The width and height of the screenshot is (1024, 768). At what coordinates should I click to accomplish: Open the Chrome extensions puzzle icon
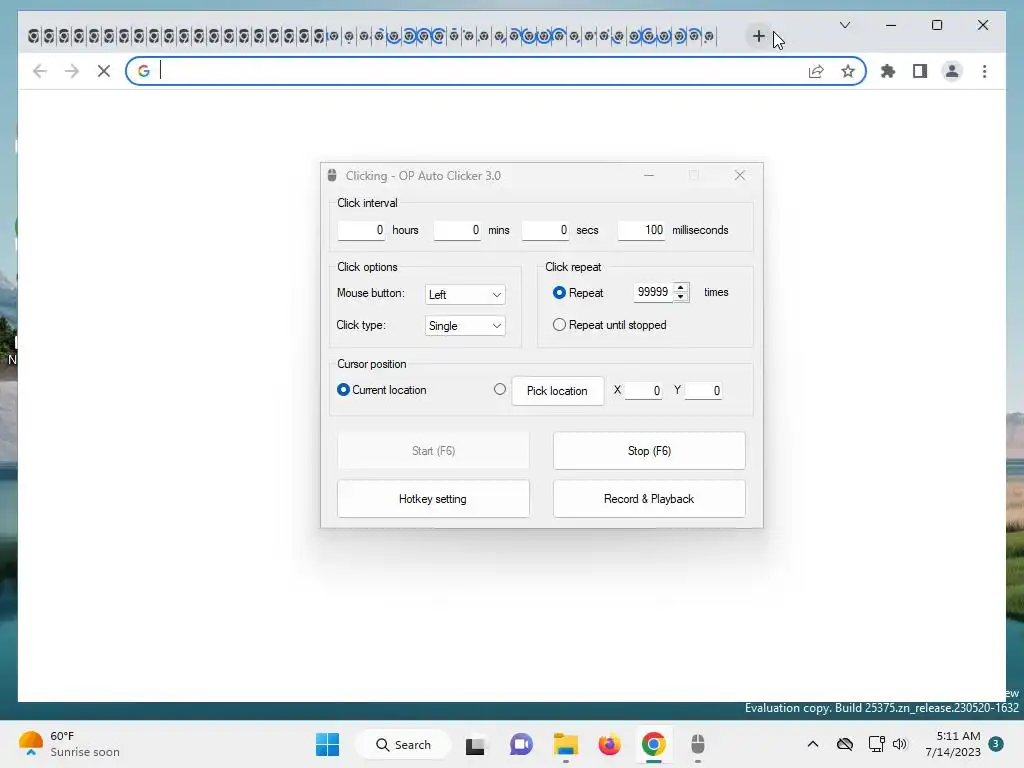(888, 71)
